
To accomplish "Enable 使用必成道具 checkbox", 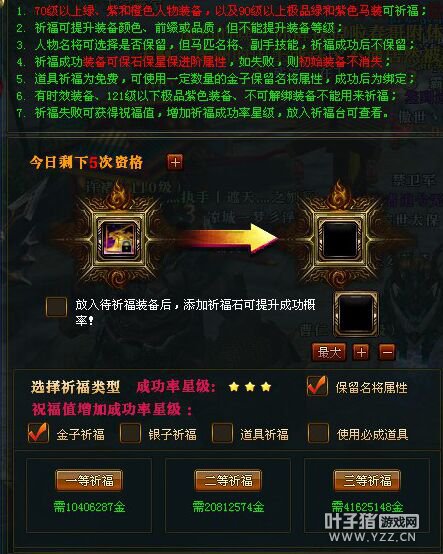I will pos(318,433).
